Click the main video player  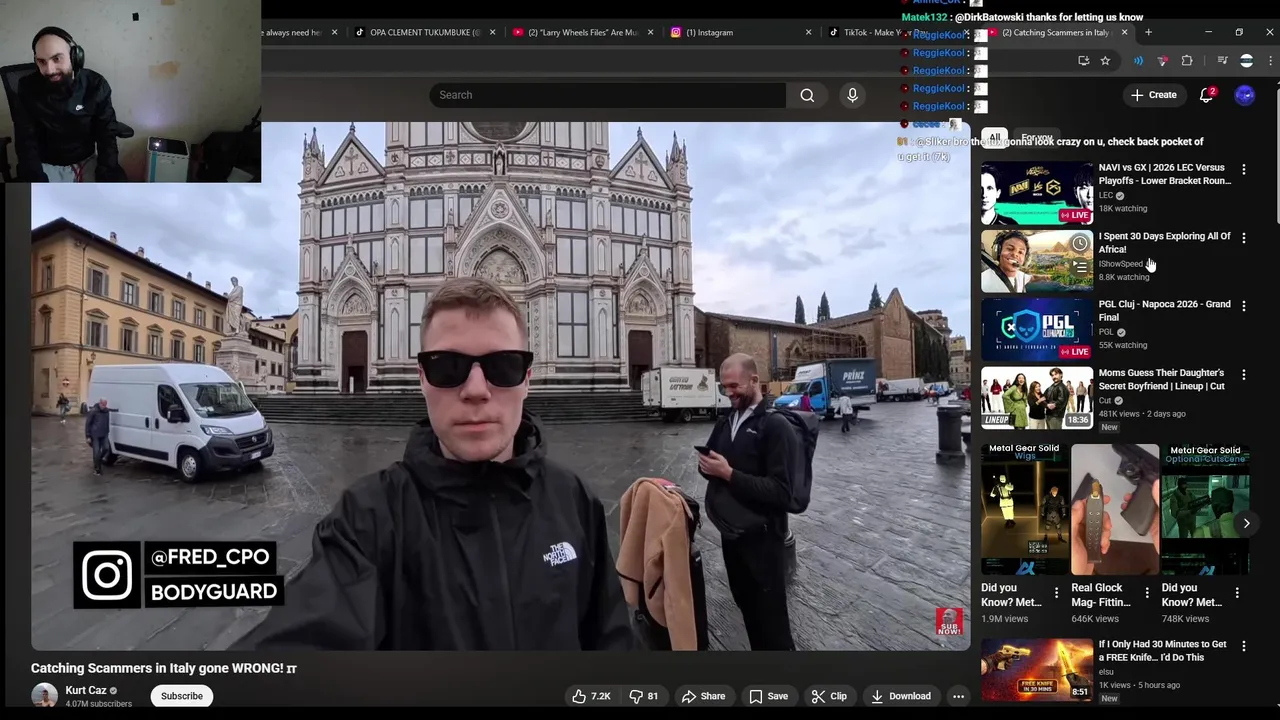[x=500, y=386]
